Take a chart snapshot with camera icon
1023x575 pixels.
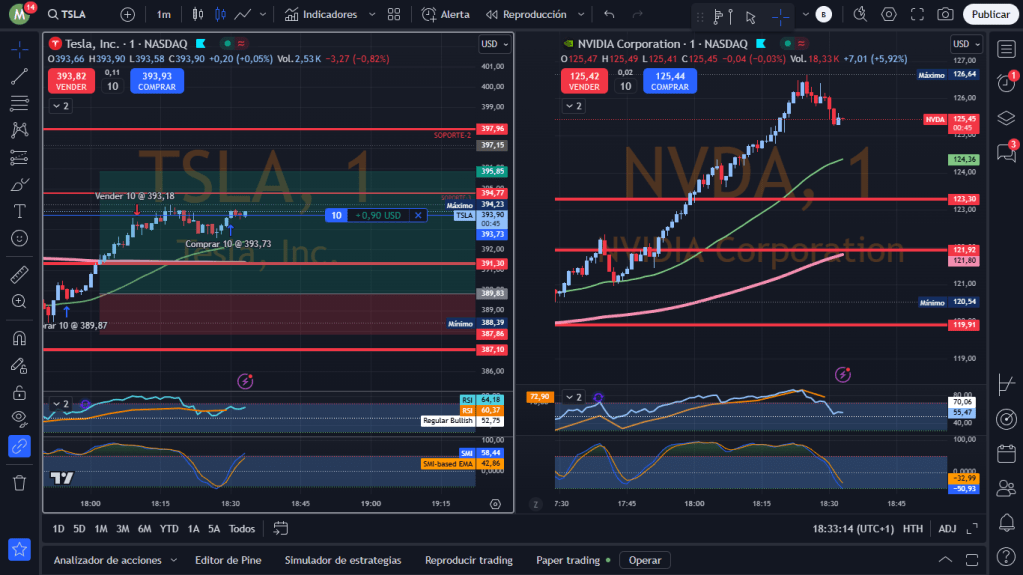(945, 14)
